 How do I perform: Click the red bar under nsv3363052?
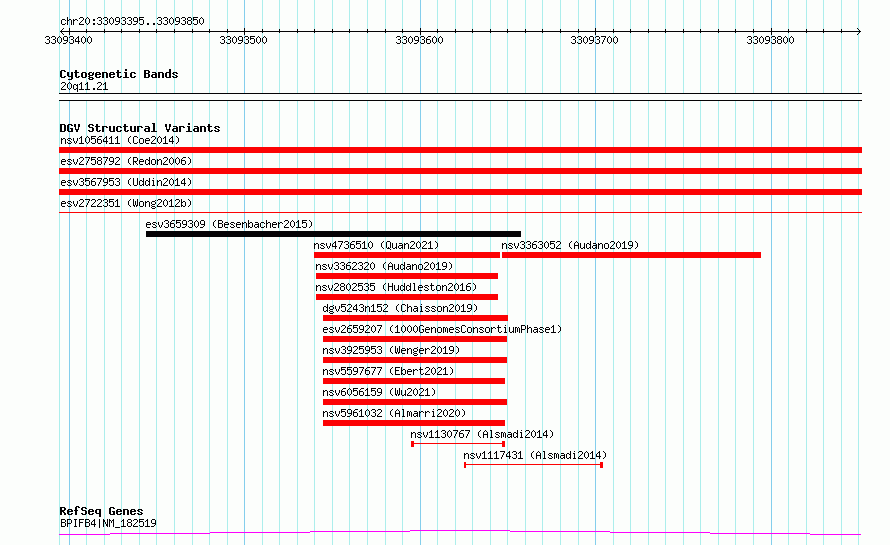(631, 255)
